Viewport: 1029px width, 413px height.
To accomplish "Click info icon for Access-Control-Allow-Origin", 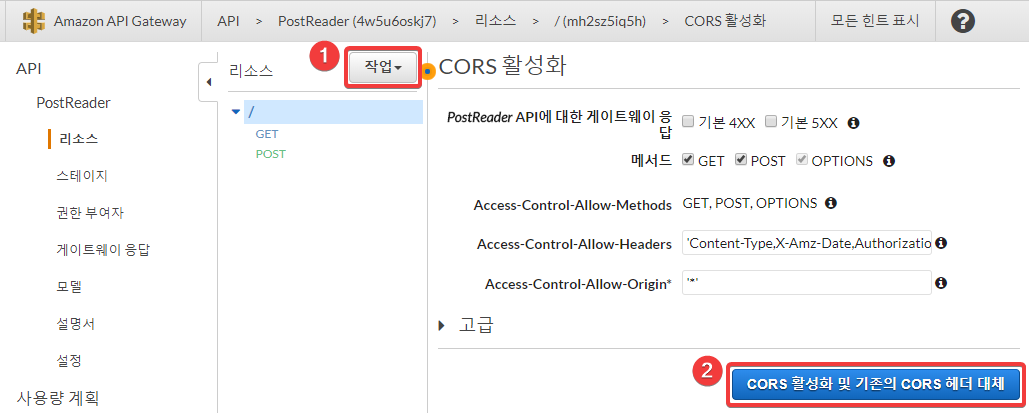I will [940, 283].
